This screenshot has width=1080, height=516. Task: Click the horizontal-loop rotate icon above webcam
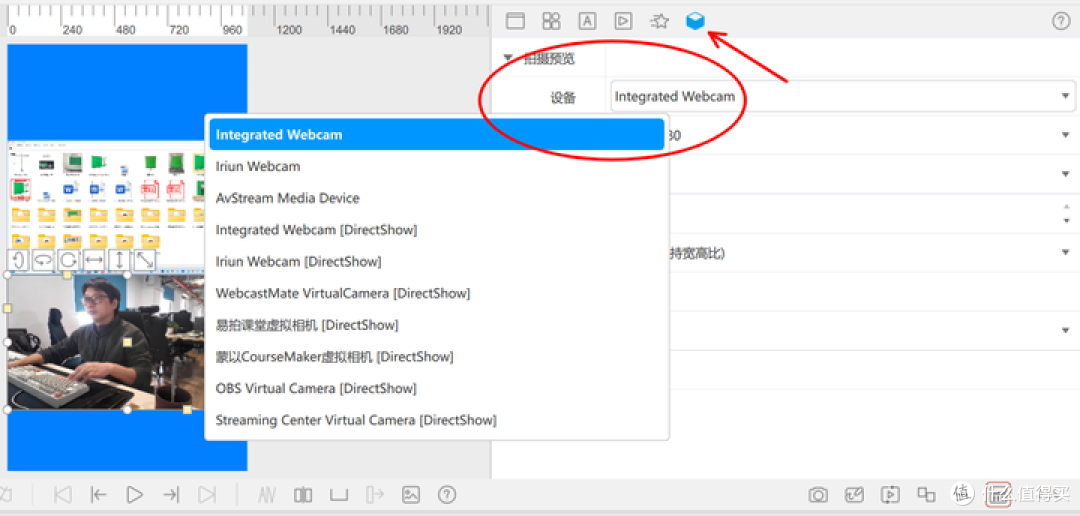click(43, 260)
